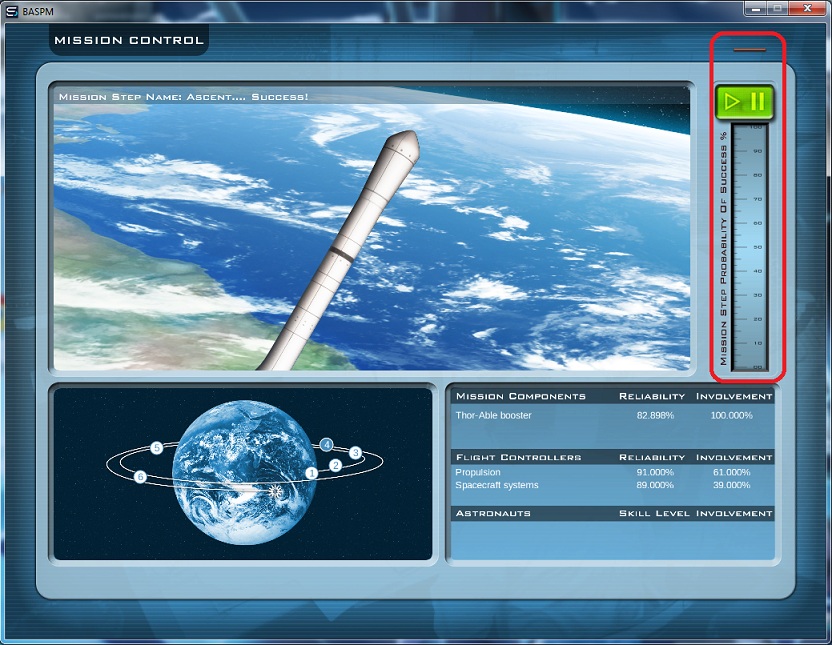Click orbit step marker 1

click(x=311, y=472)
